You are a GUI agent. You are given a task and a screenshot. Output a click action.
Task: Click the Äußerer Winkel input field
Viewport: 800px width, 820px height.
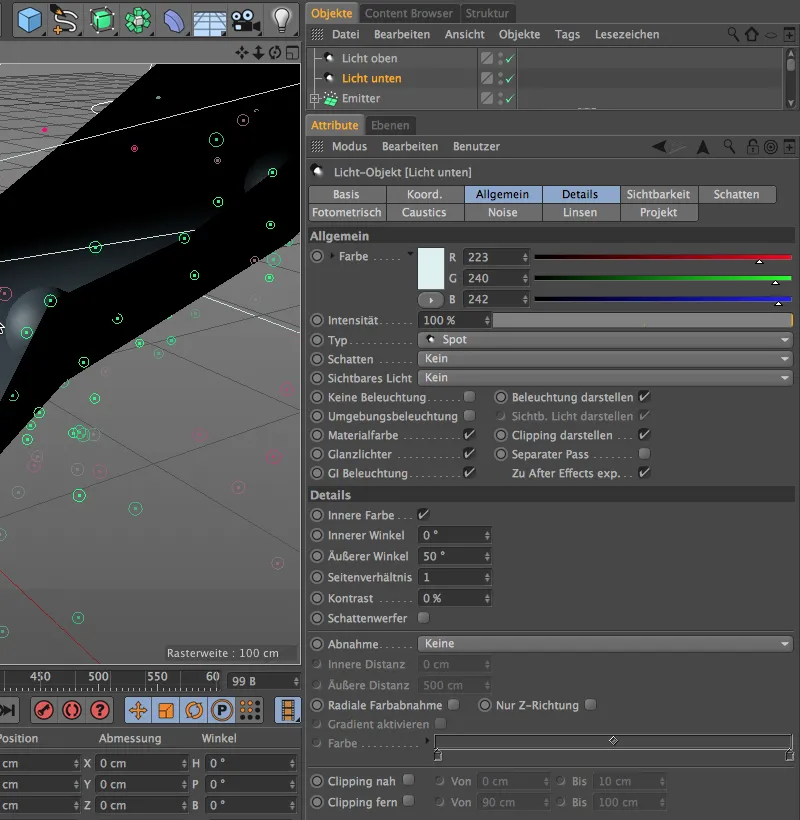coord(450,556)
